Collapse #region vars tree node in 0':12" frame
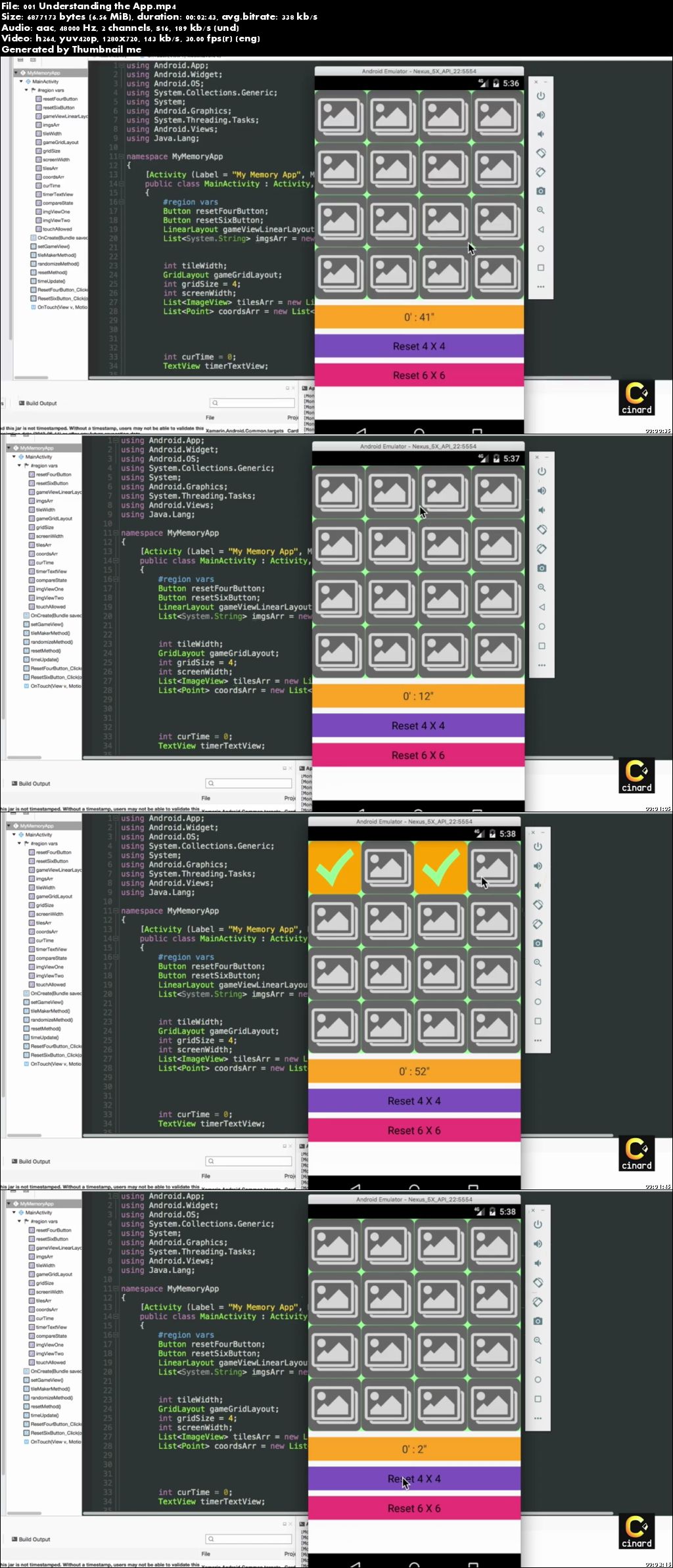673x1568 pixels. 20,465
